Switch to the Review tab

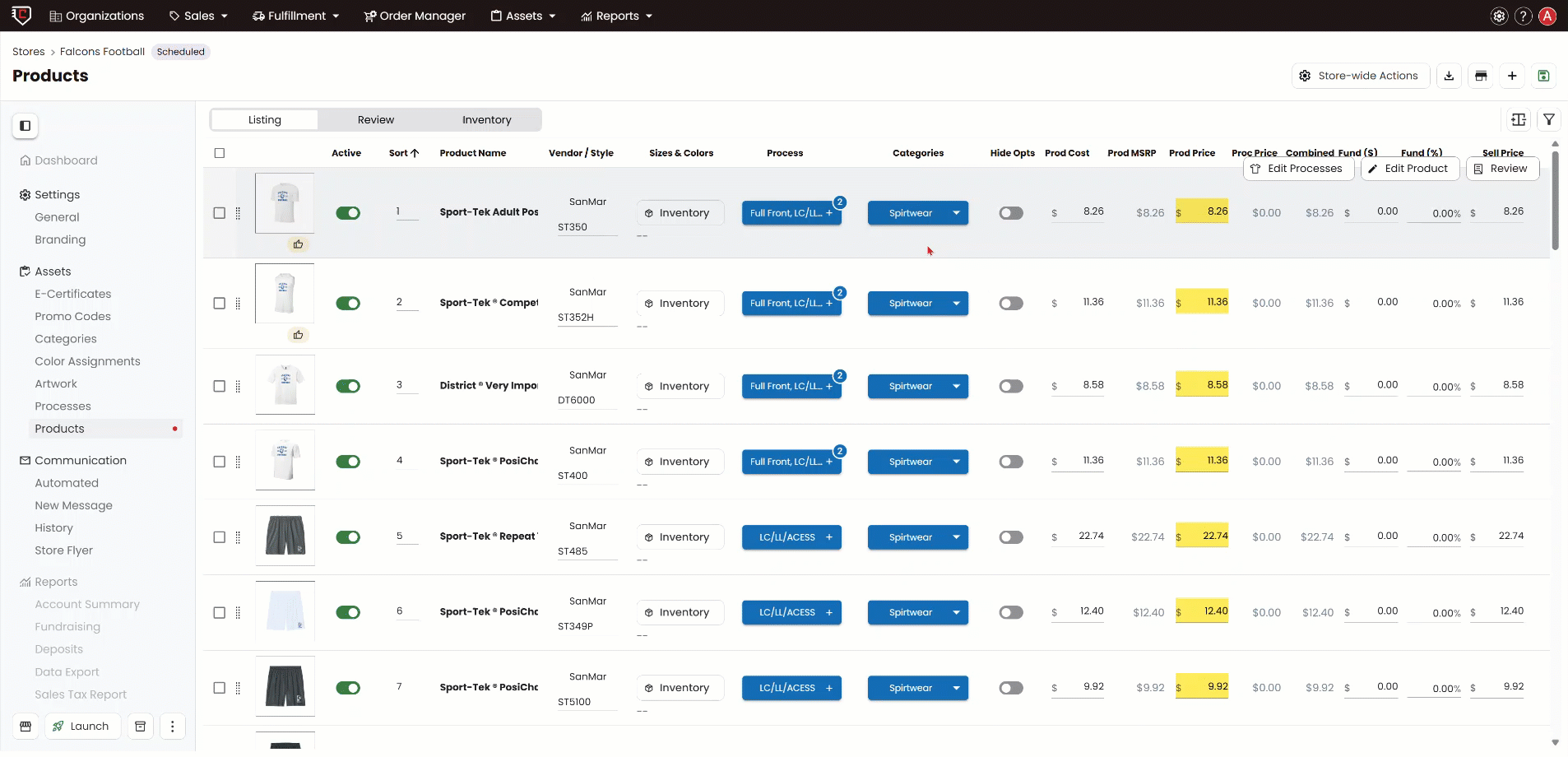[x=376, y=120]
